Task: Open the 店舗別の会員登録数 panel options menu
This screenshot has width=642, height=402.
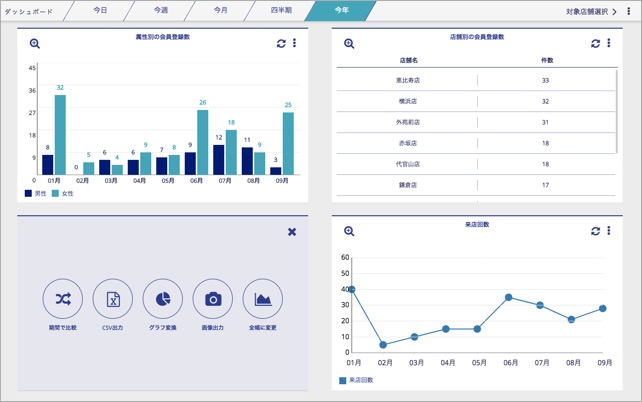Action: [x=609, y=43]
